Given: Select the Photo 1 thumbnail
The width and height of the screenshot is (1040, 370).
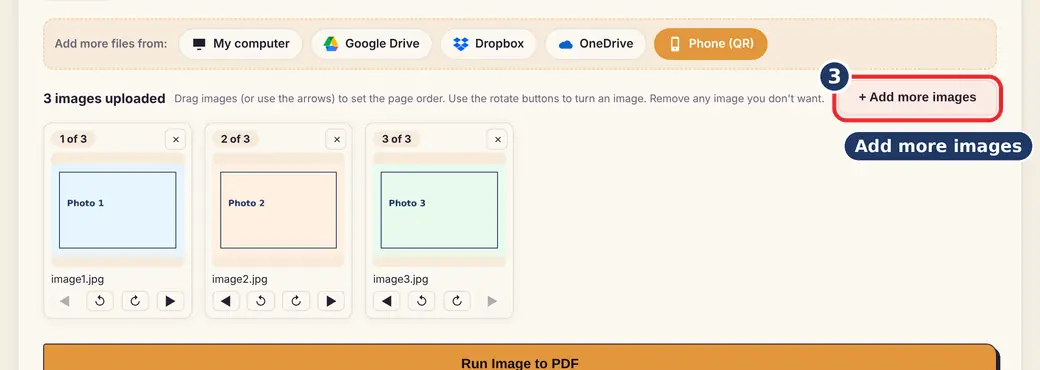Looking at the screenshot, I should pos(117,210).
